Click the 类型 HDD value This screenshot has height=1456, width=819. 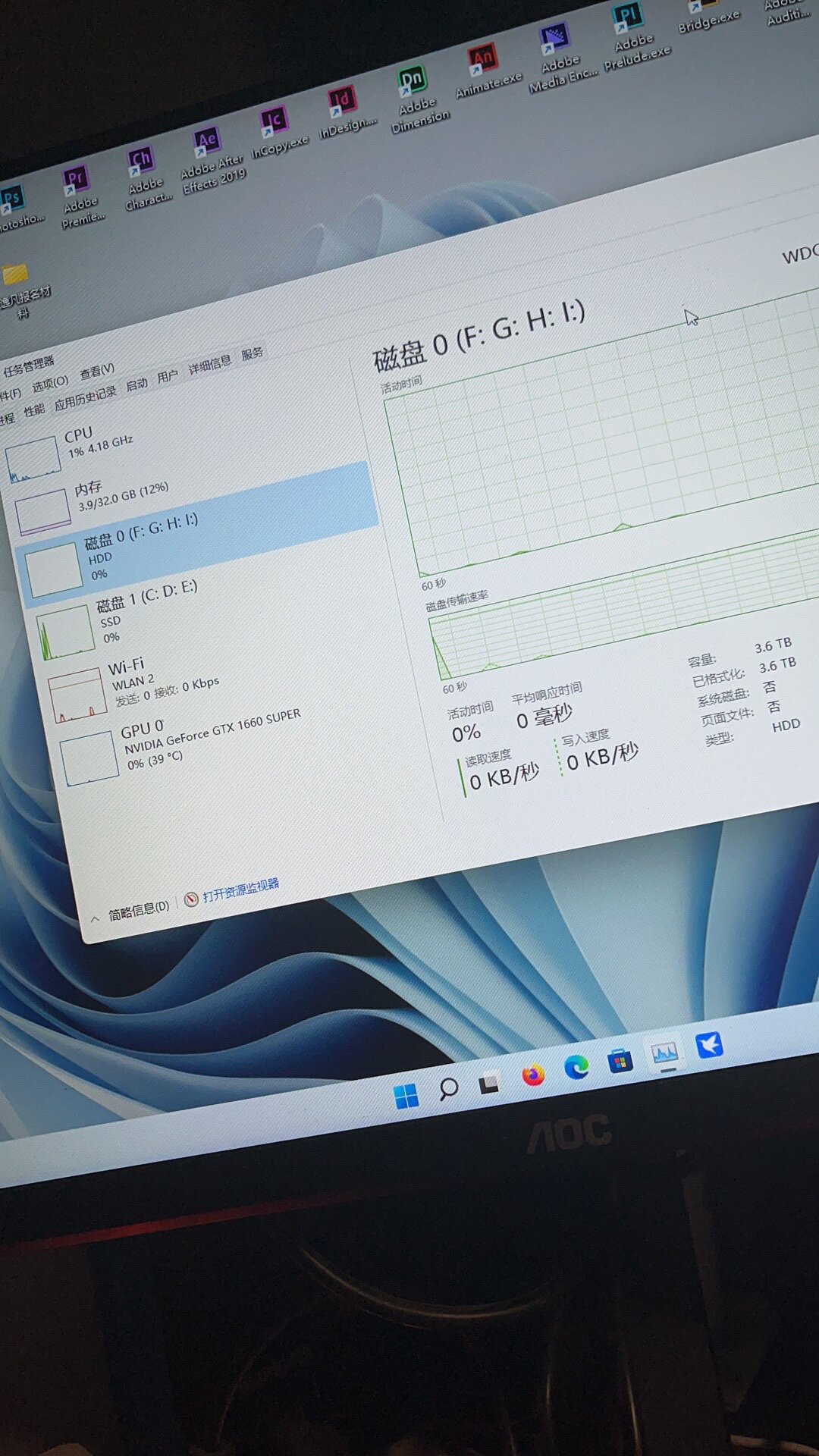[786, 725]
